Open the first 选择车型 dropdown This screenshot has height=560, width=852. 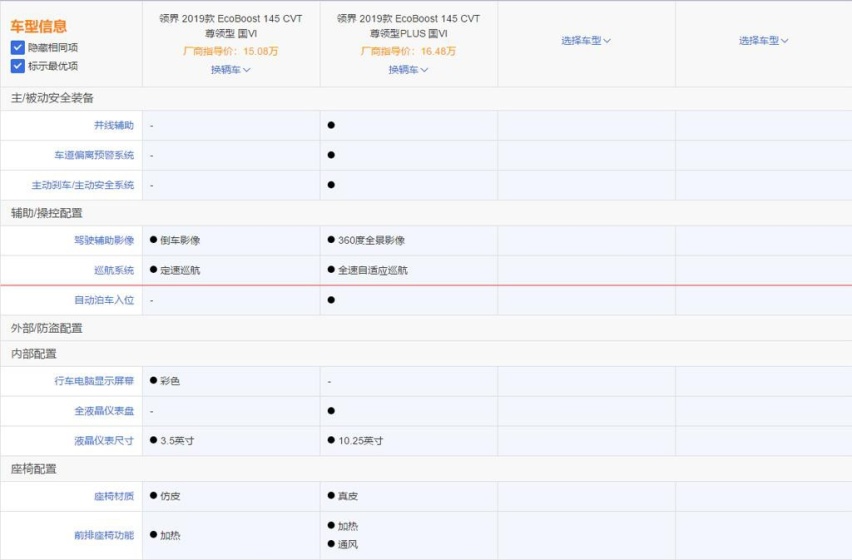point(586,41)
